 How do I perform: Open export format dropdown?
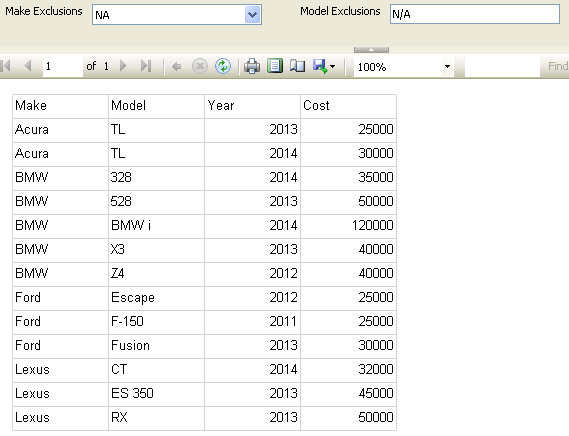click(324, 66)
